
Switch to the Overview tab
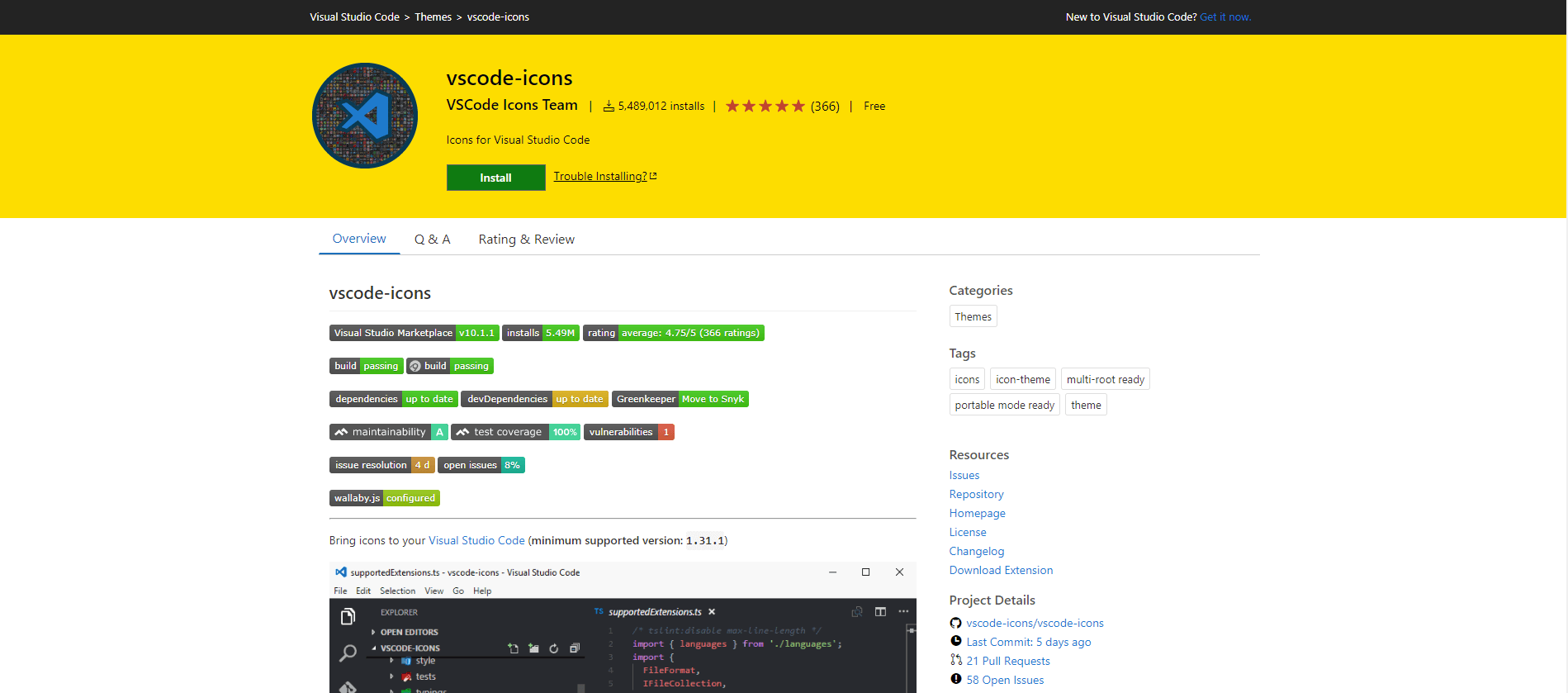(x=359, y=239)
